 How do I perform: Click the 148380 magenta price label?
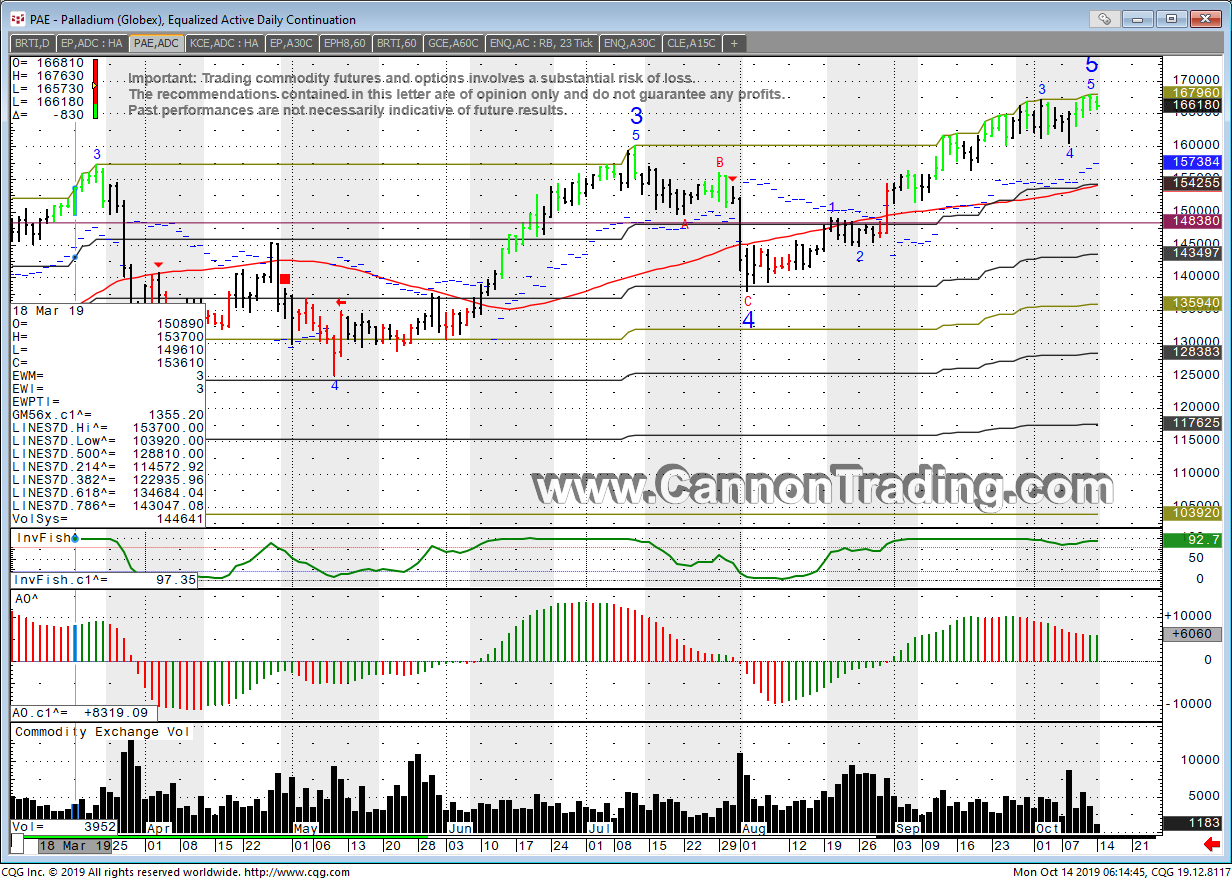[1194, 220]
